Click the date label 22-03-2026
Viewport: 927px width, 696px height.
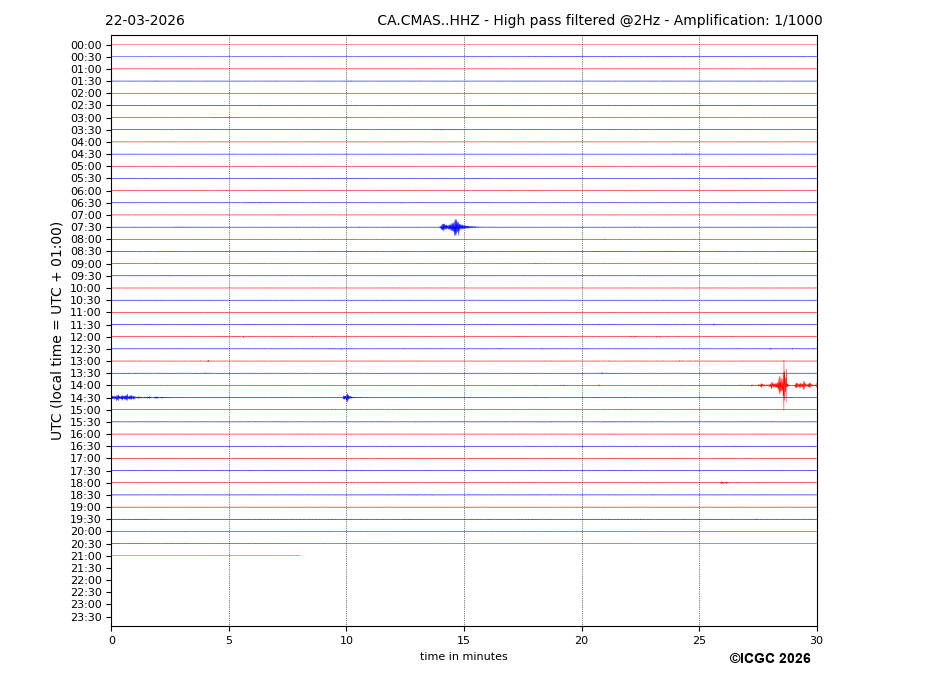(x=145, y=21)
